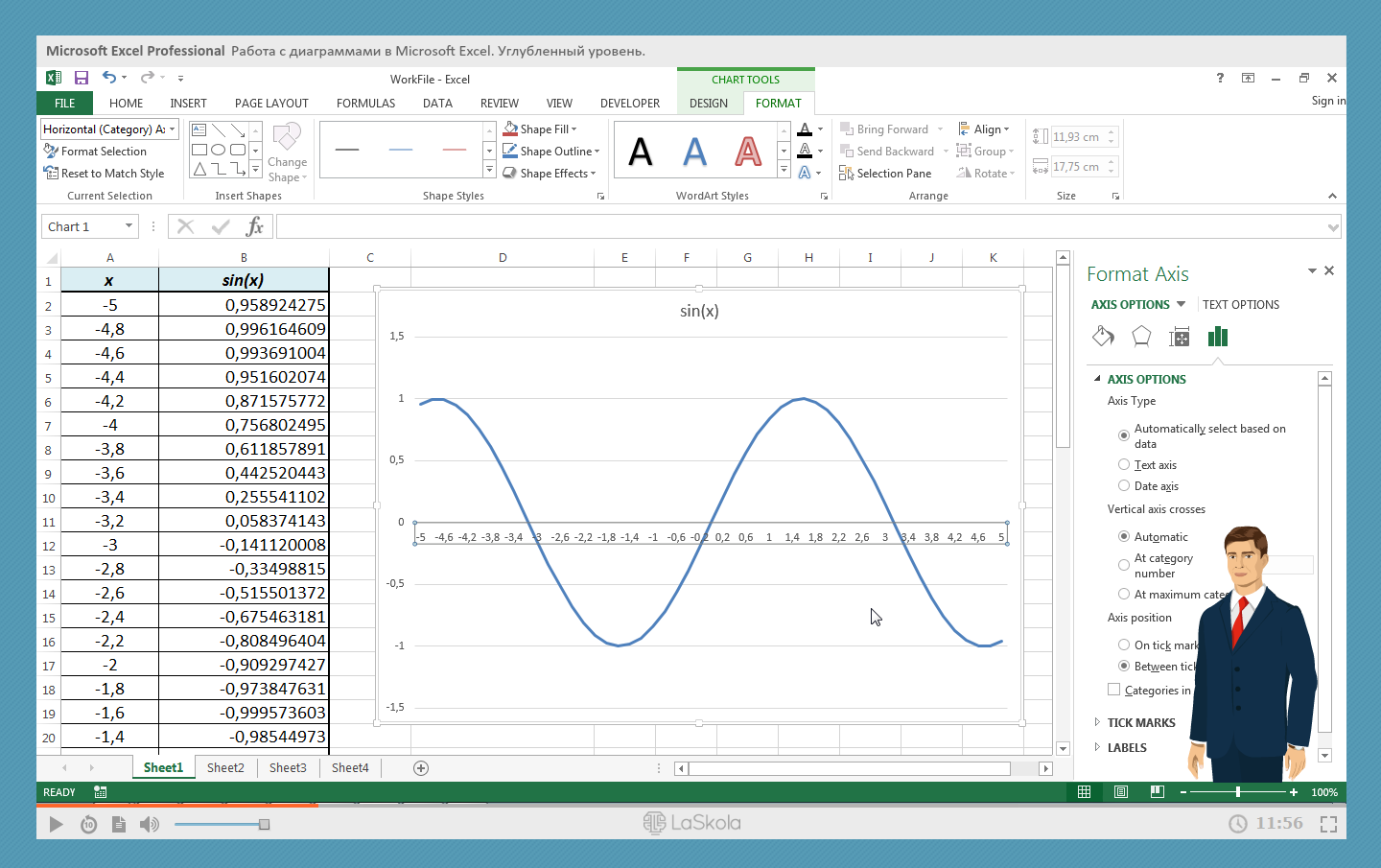Screen dimensions: 1381x868
Task: Expand the TICK MARKS section
Action: (1140, 722)
